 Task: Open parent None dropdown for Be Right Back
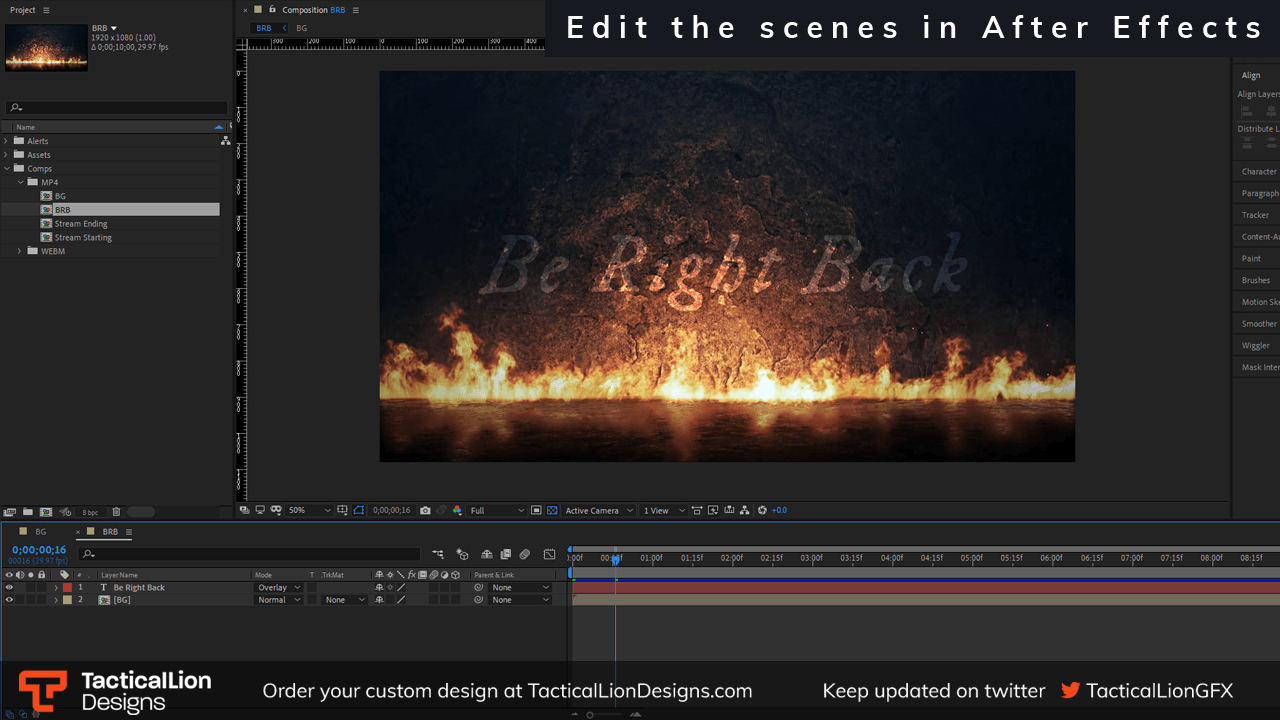point(520,588)
